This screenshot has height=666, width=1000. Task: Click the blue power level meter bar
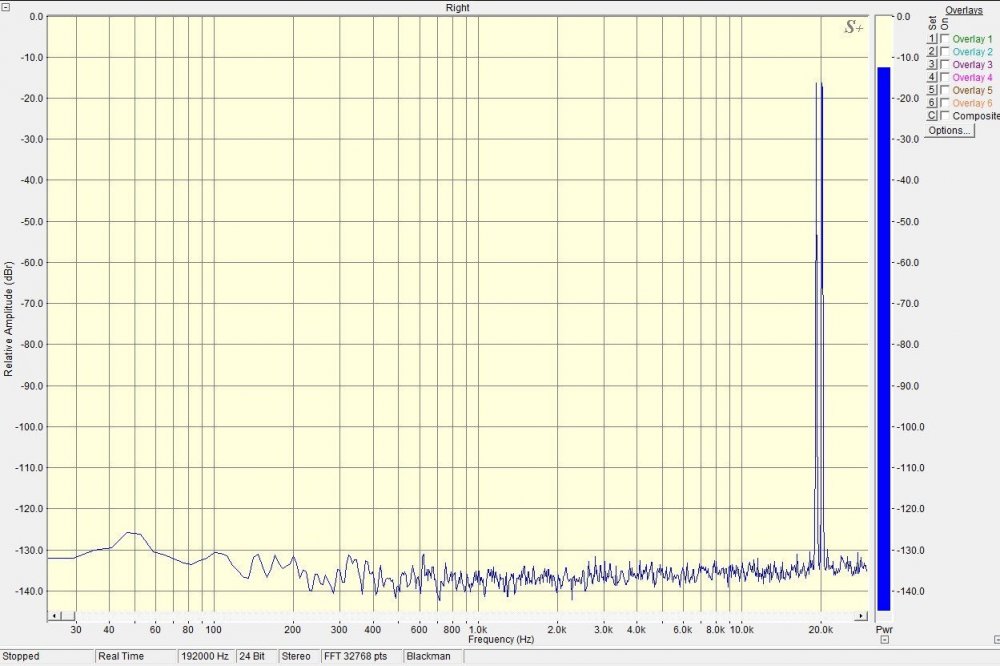(883, 338)
